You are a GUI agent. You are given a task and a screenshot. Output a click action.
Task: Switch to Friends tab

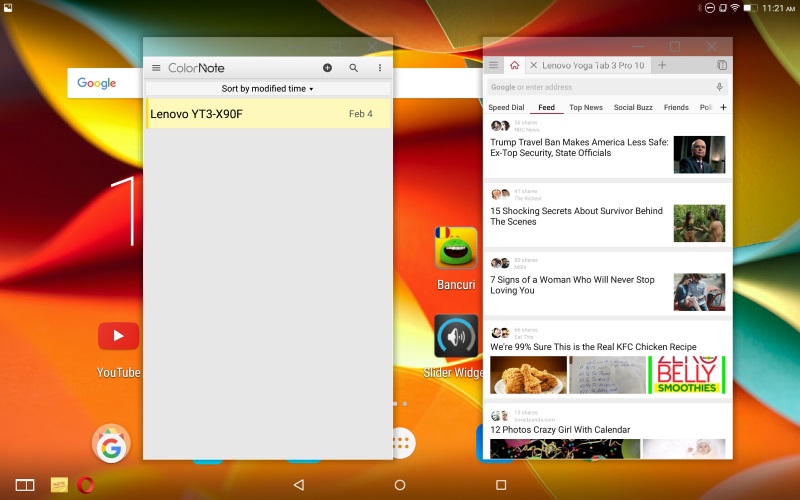(676, 107)
